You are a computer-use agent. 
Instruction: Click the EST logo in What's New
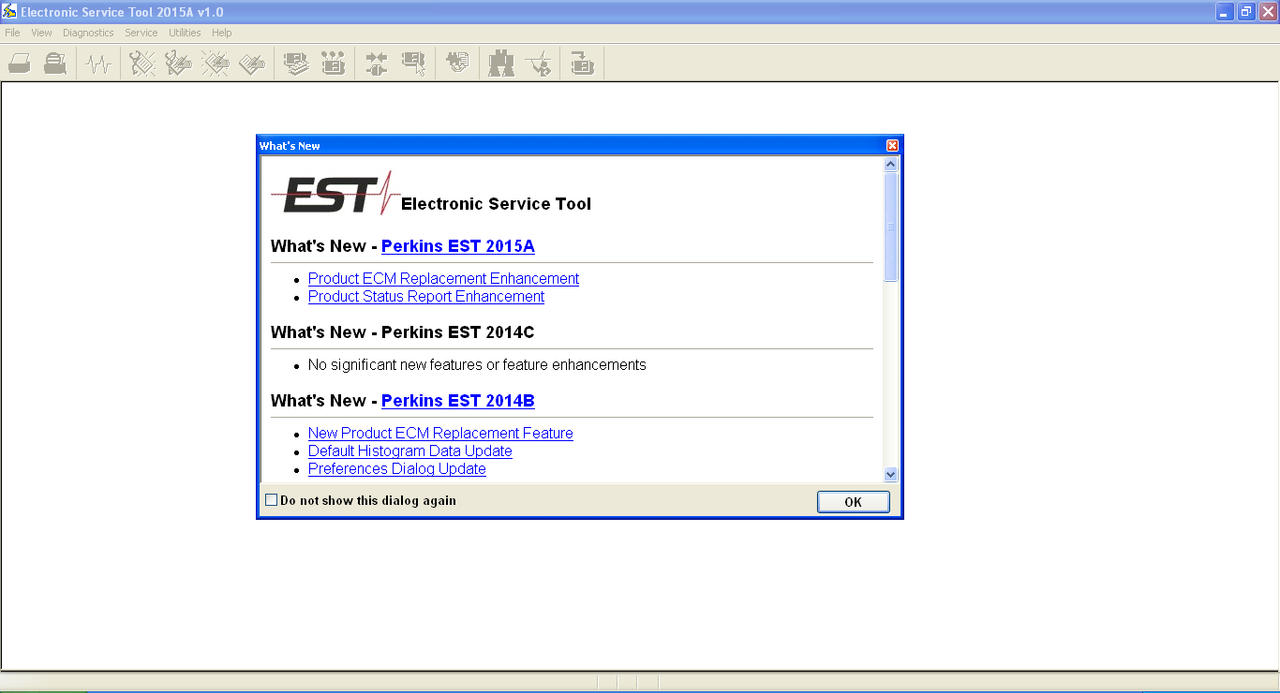click(x=335, y=192)
